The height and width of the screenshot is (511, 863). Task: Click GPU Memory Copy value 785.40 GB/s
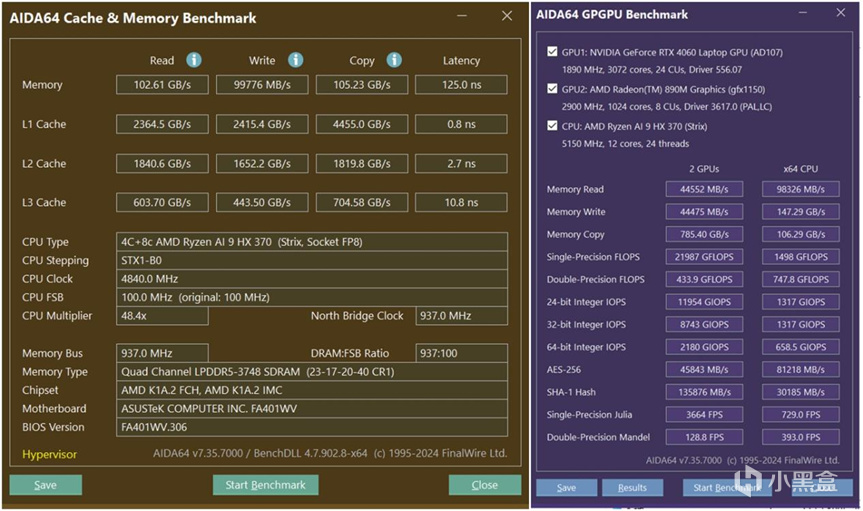(x=704, y=235)
